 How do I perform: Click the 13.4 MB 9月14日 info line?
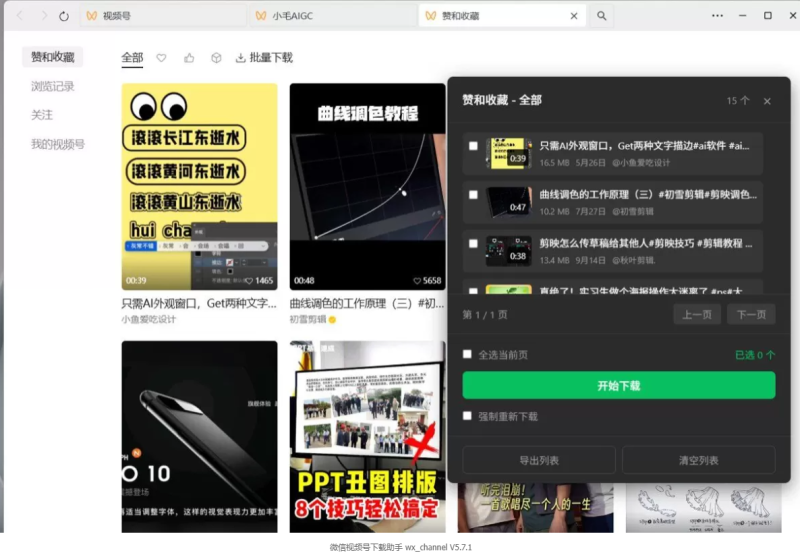pos(597,260)
